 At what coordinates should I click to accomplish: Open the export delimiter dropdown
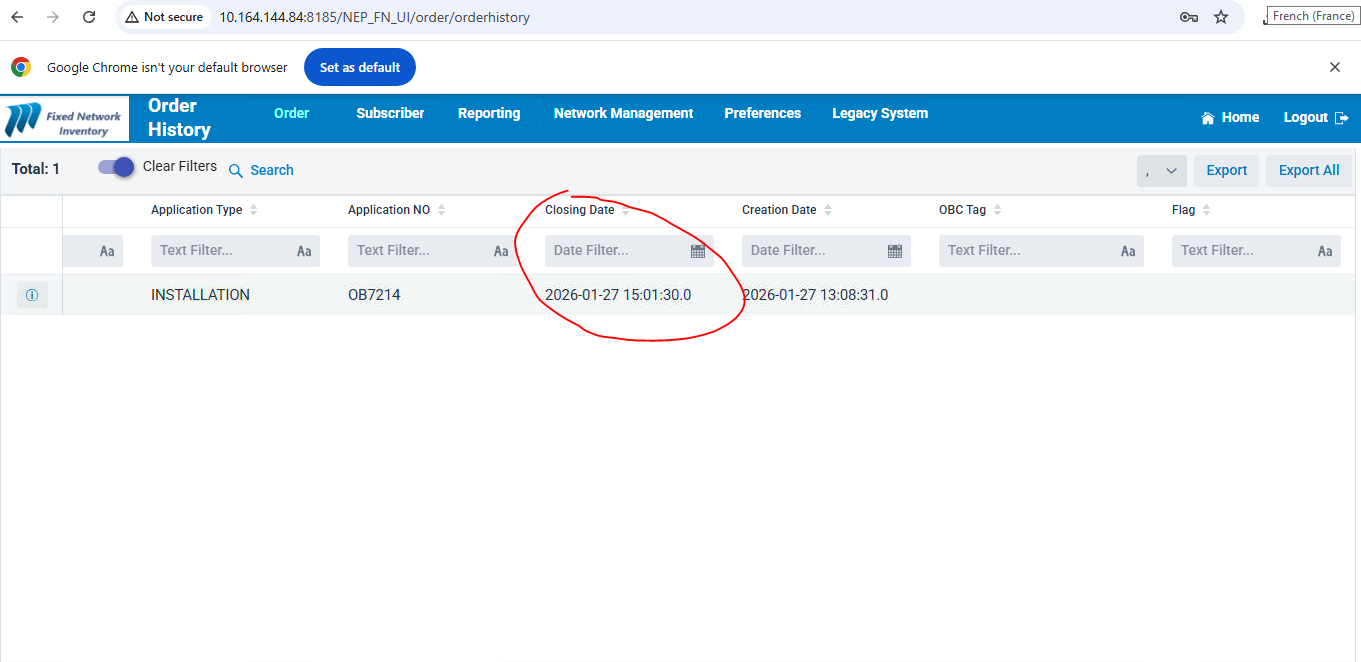(x=1161, y=171)
